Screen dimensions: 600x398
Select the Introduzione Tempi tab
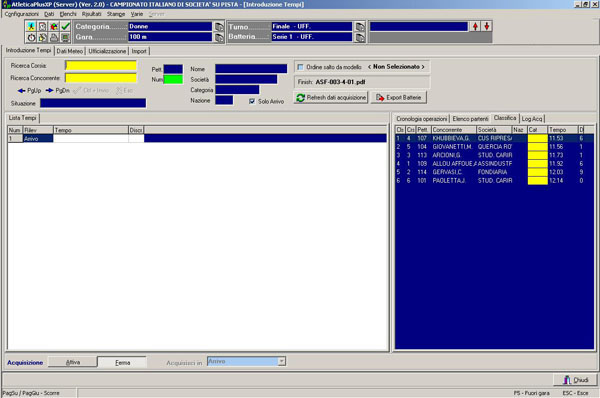pos(28,50)
